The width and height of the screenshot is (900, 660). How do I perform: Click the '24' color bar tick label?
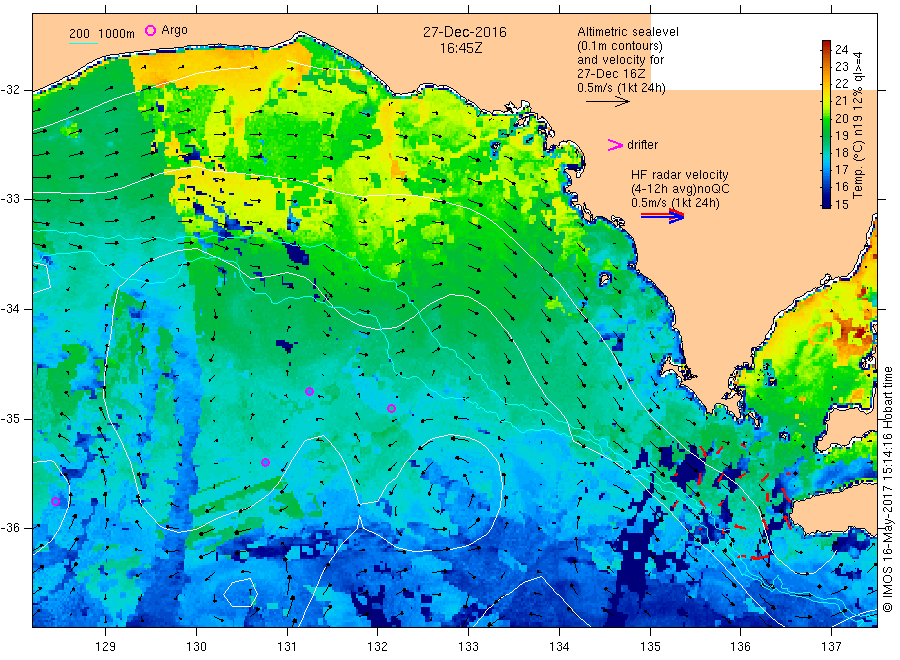[841, 49]
